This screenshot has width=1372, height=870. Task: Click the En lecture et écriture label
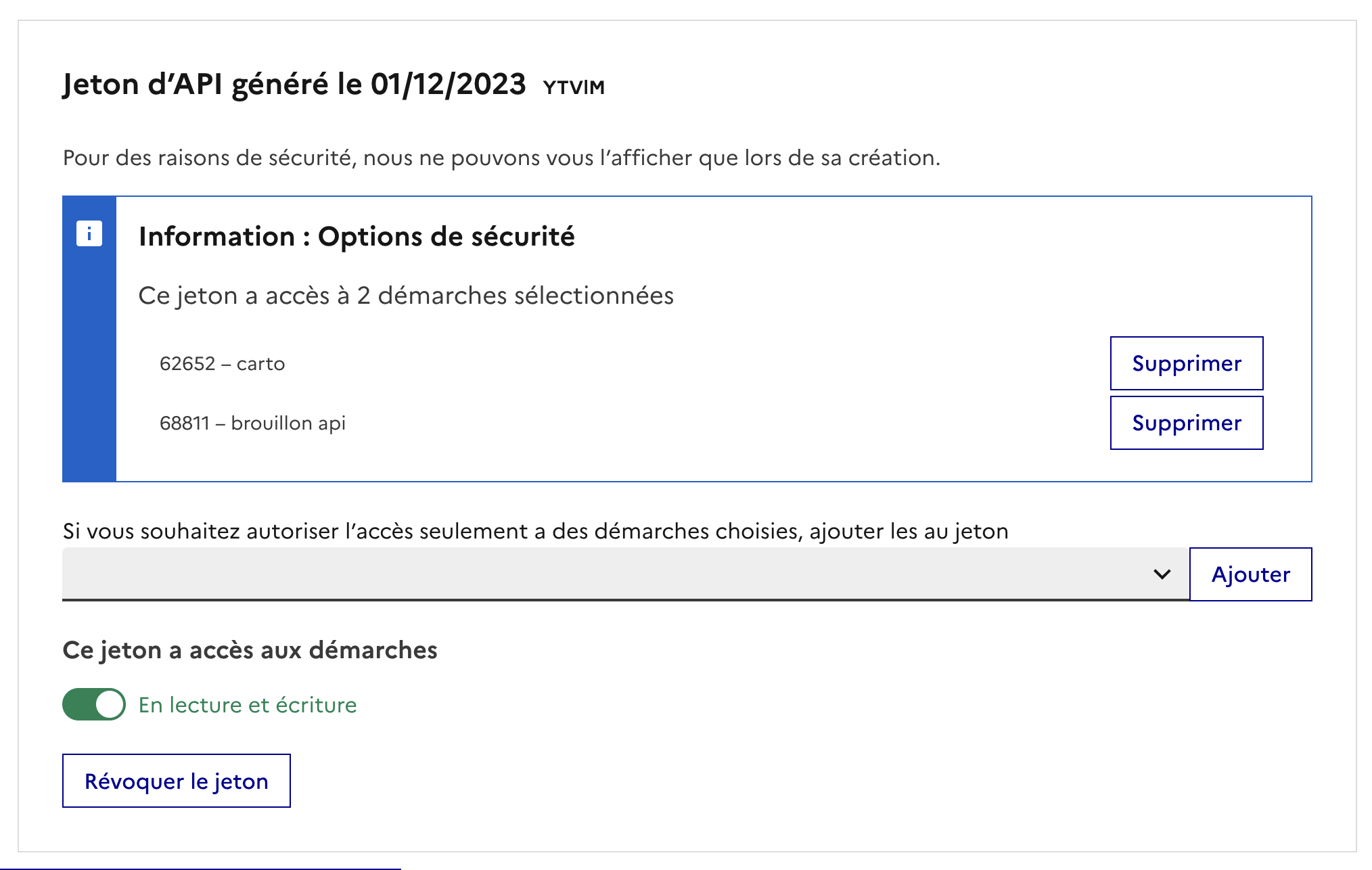coord(248,705)
